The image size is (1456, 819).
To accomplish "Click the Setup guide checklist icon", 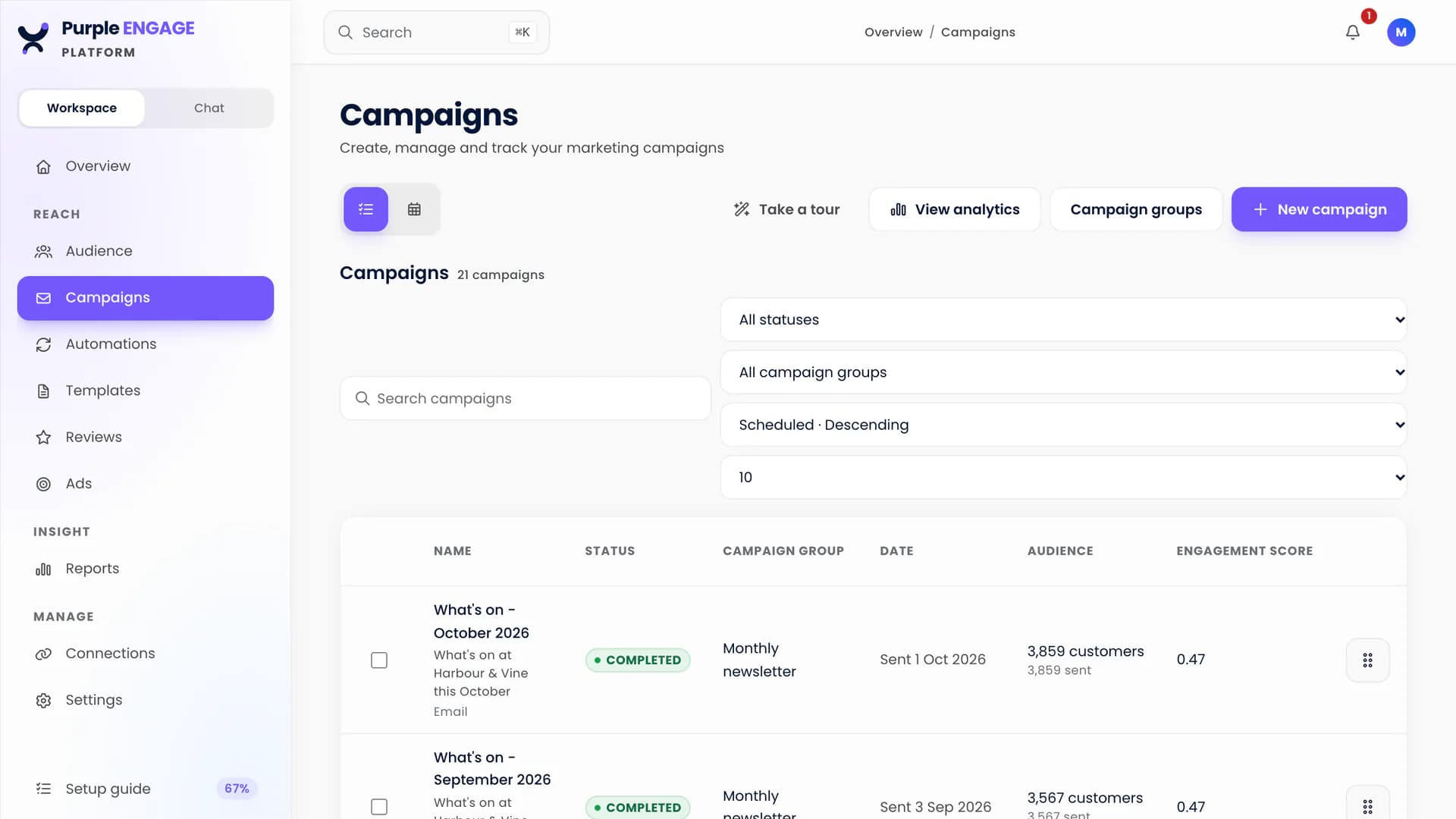I will (43, 789).
